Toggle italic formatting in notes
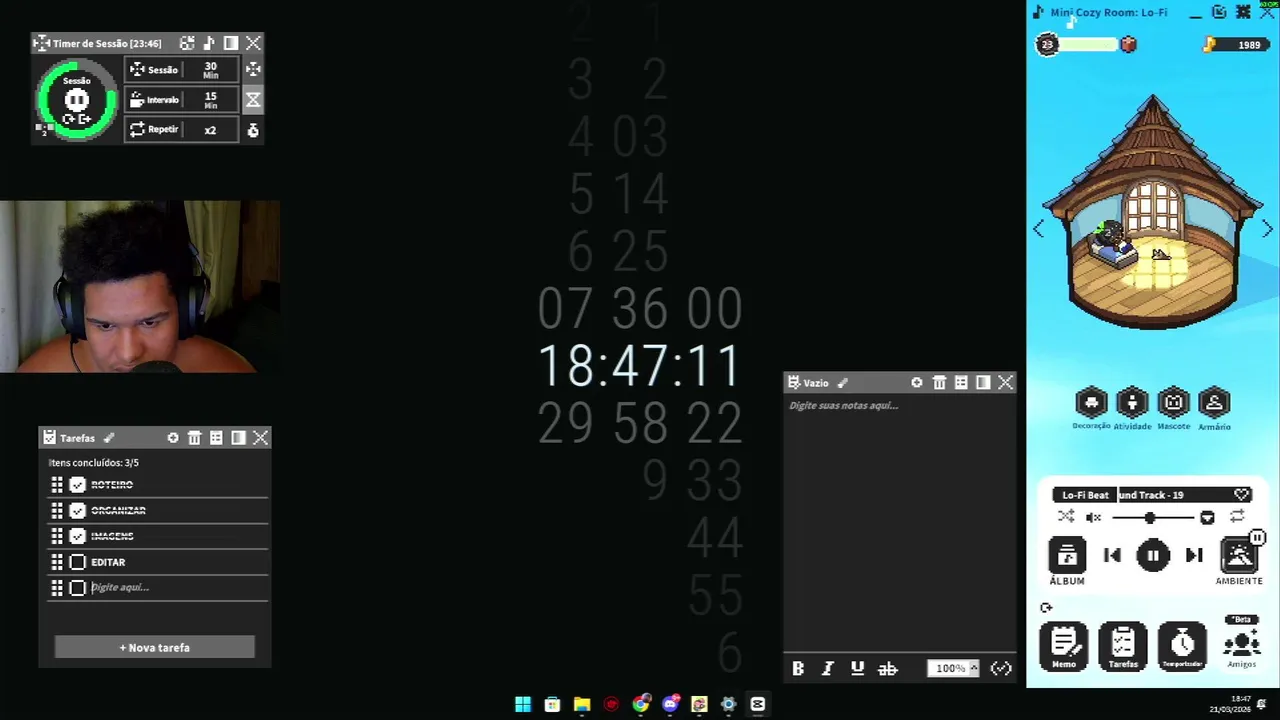Image resolution: width=1280 pixels, height=720 pixels. pyautogui.click(x=828, y=669)
